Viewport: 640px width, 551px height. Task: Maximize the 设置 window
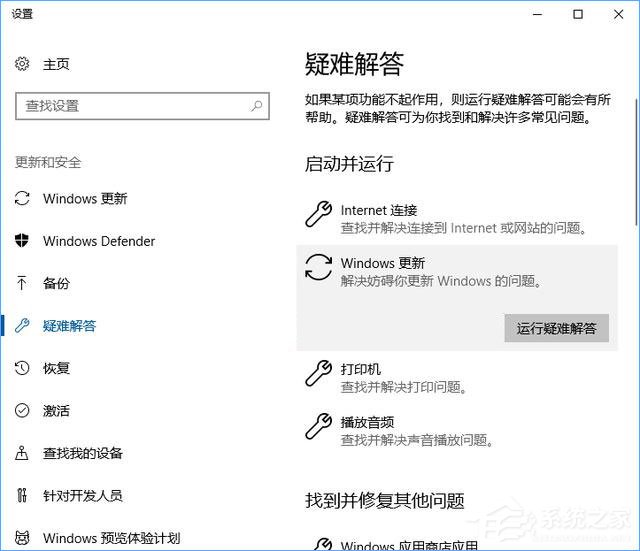pos(578,14)
